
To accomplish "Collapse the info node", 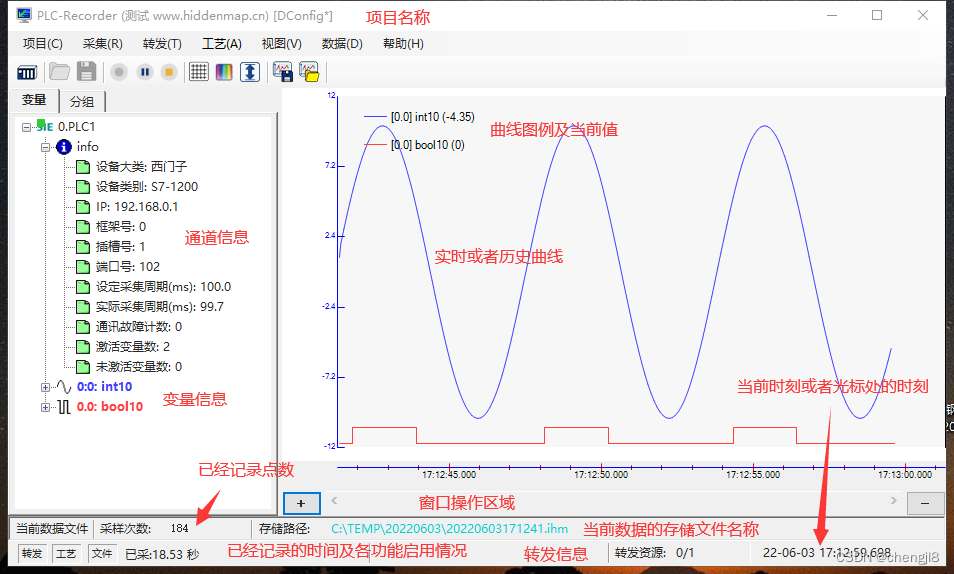I will [46, 147].
